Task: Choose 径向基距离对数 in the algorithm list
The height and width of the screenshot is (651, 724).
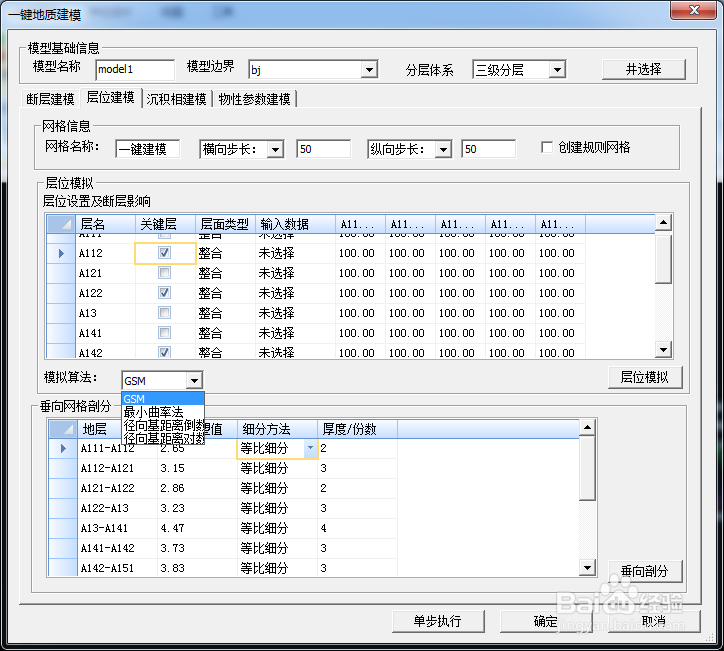Action: coord(163,438)
